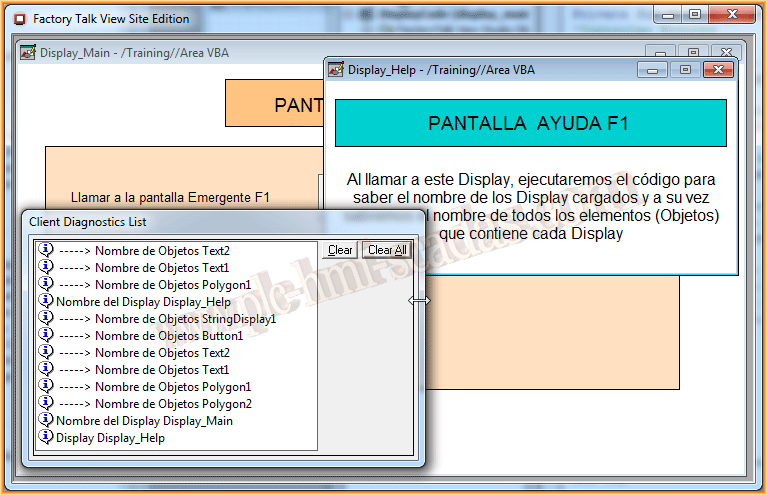
Task: Click info icon beside the Polygon2 entry
Action: [46, 403]
